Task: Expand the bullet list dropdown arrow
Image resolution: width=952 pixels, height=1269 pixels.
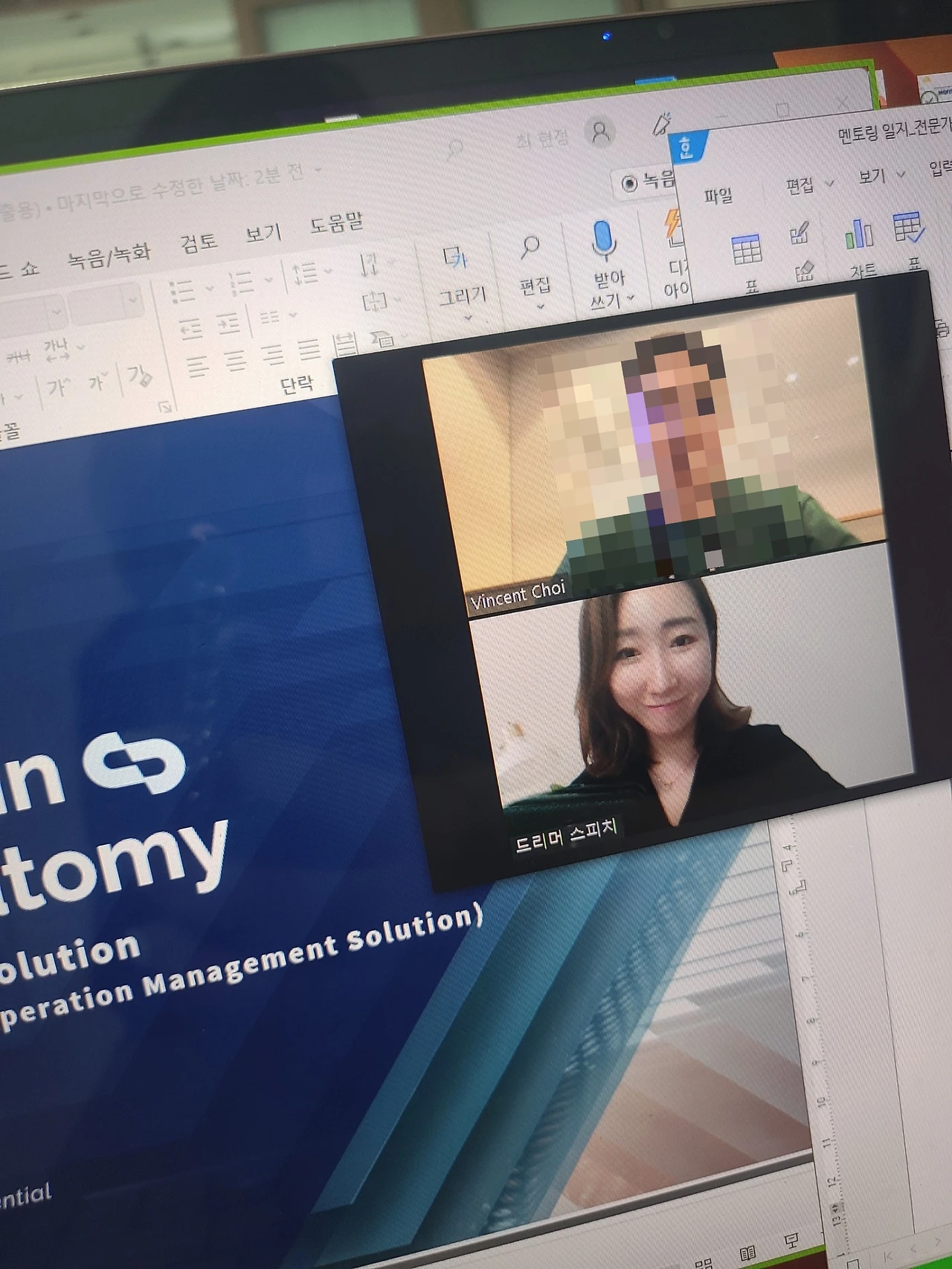Action: 209,287
